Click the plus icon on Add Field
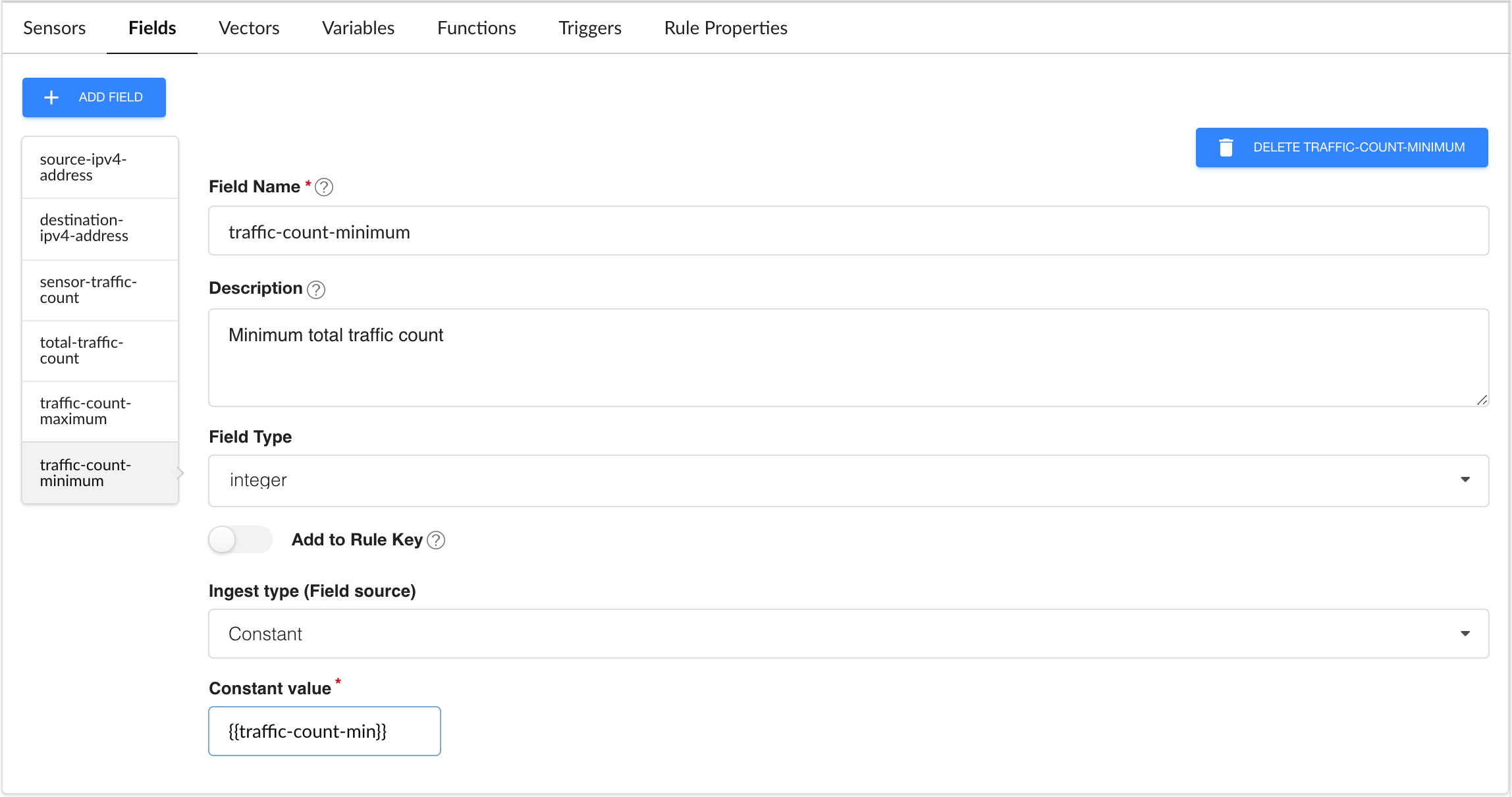Viewport: 1512px width, 797px height. coord(51,97)
